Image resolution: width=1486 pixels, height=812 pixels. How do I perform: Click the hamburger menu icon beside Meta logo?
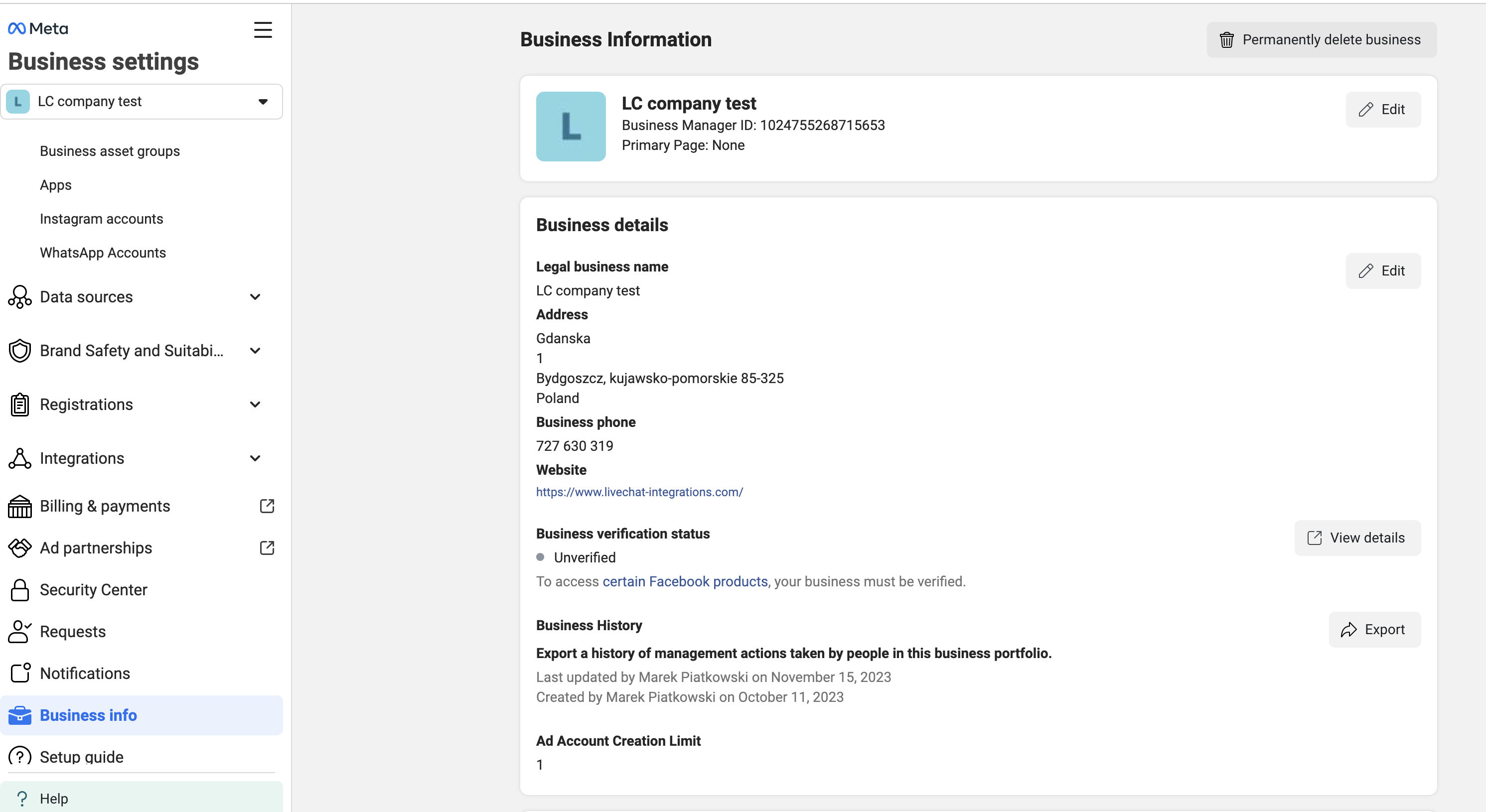click(263, 29)
